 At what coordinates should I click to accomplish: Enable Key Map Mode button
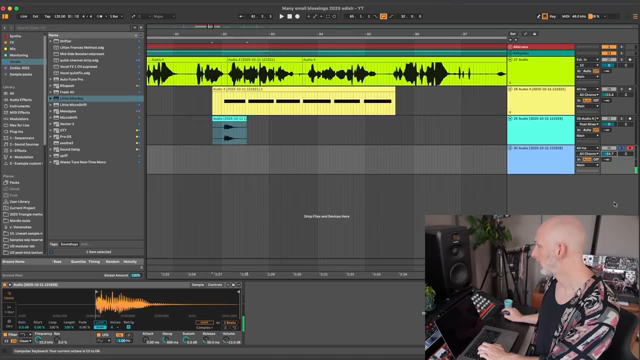[553, 16]
